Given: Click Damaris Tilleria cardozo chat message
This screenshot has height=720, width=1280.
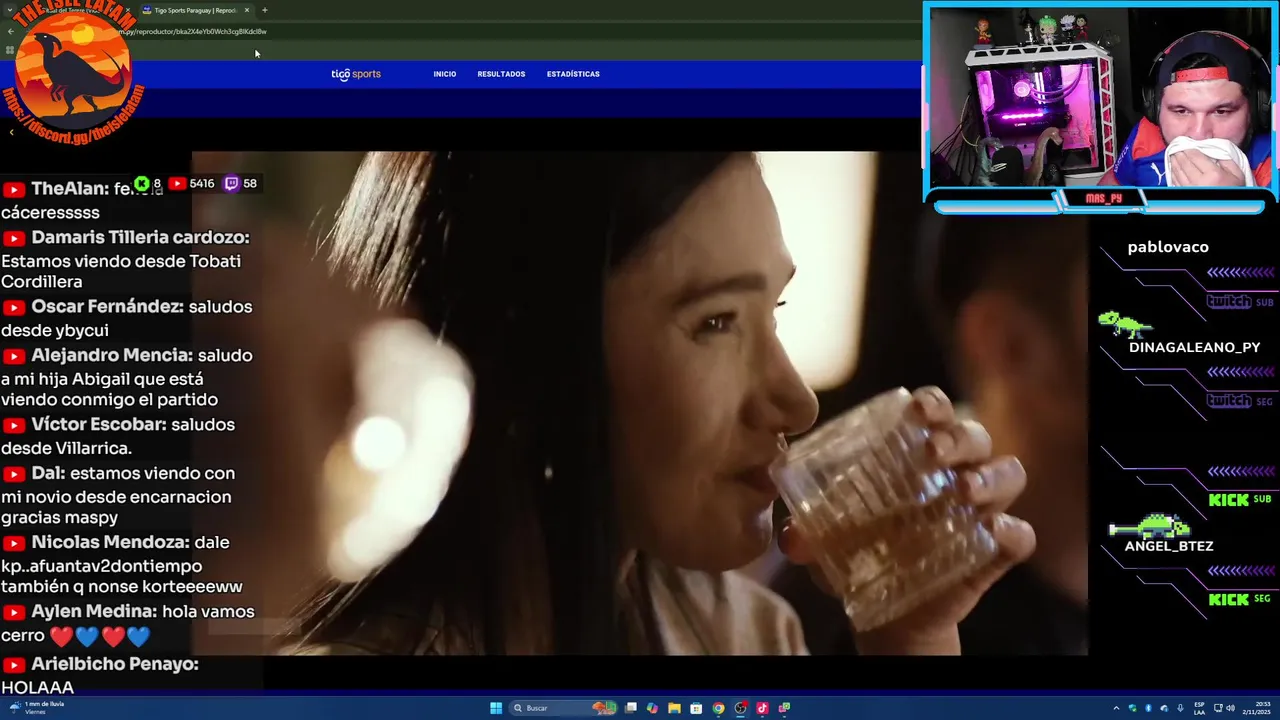Looking at the screenshot, I should click(126, 259).
